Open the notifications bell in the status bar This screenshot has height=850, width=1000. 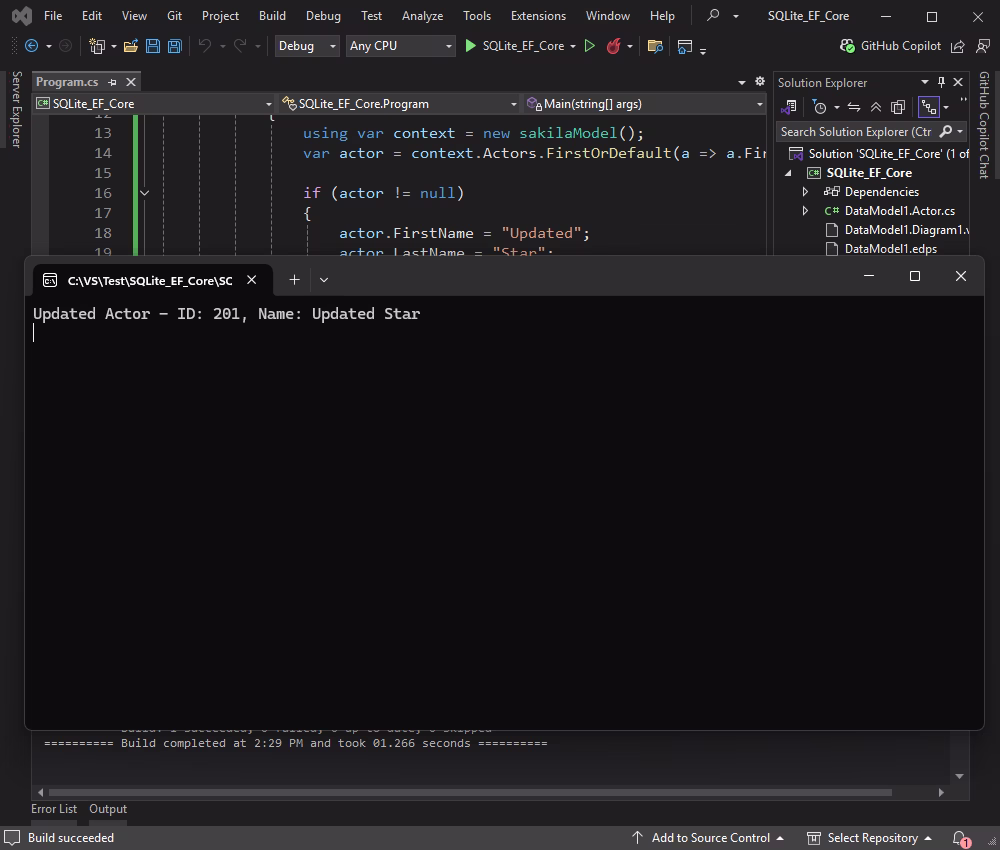(x=957, y=837)
